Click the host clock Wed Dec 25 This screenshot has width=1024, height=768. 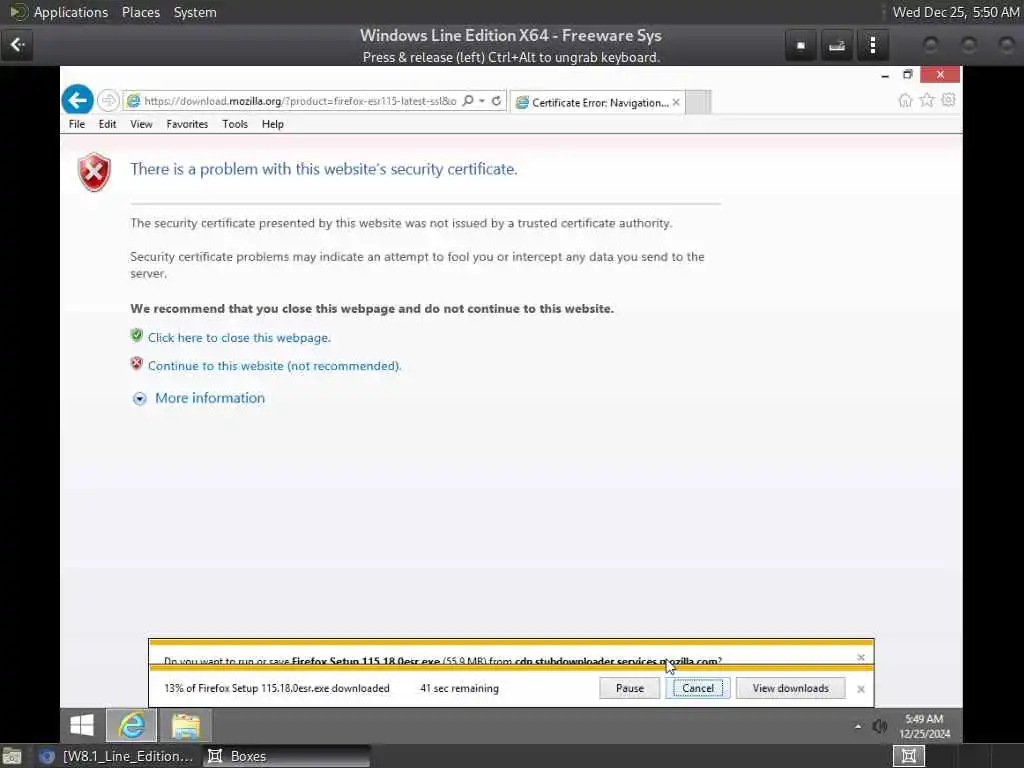click(x=955, y=12)
